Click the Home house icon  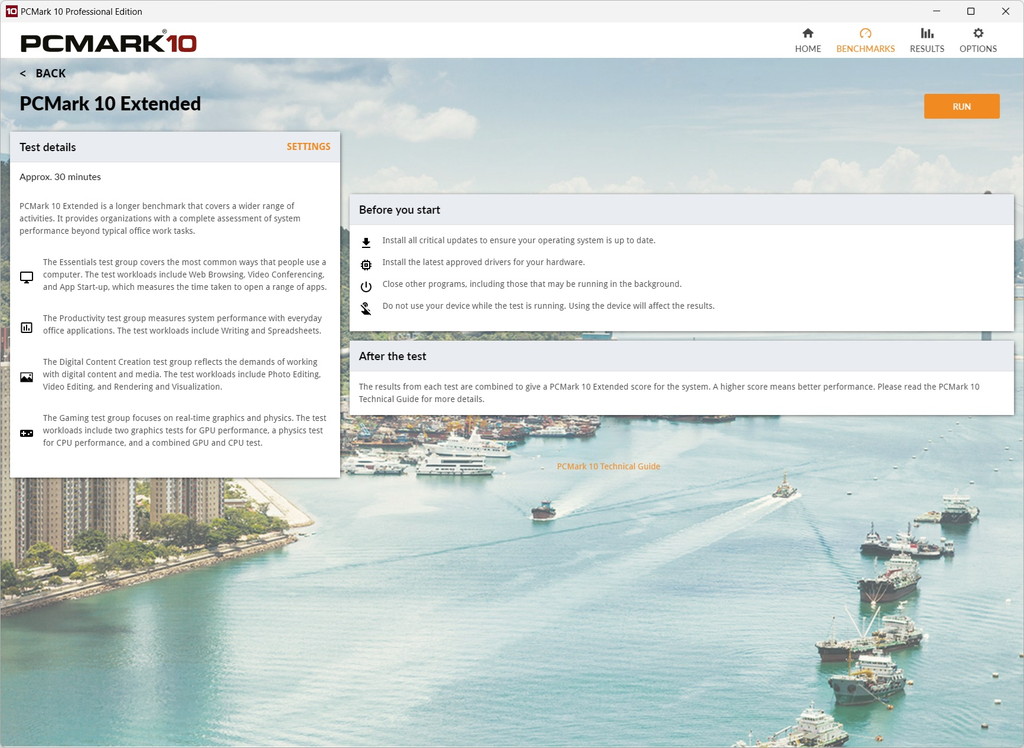(x=808, y=33)
